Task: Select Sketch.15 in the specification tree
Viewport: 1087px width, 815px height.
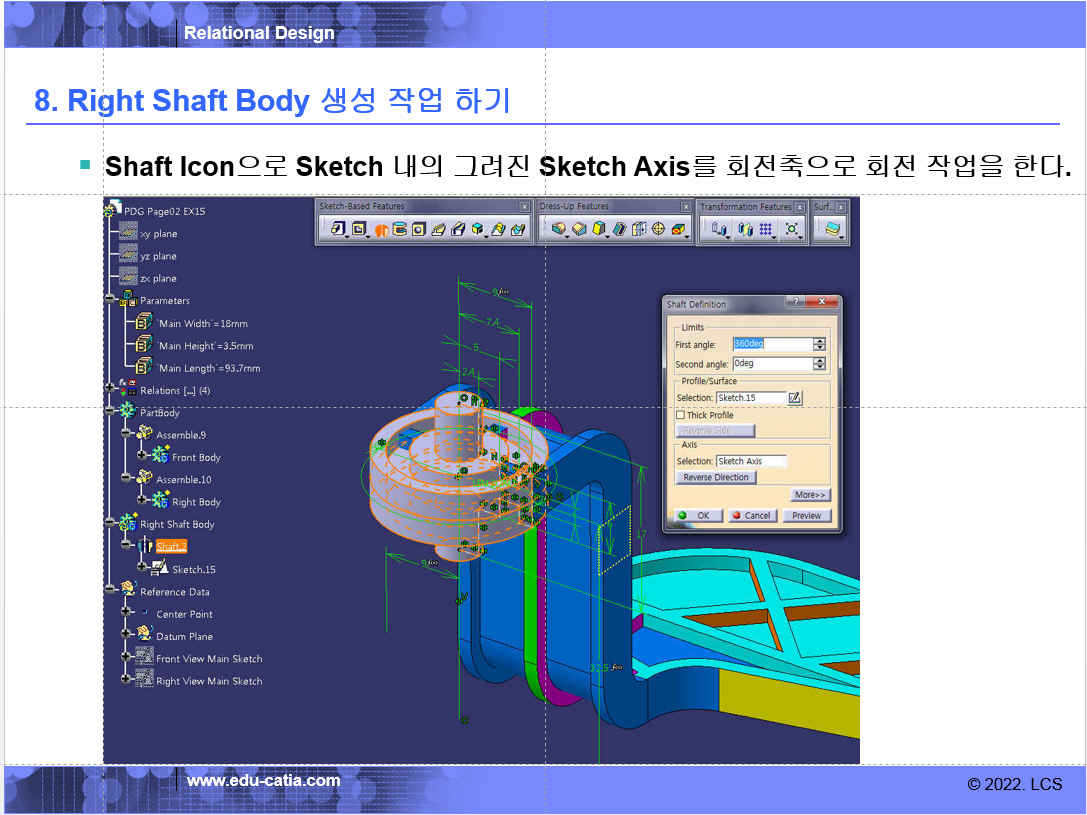Action: point(193,569)
